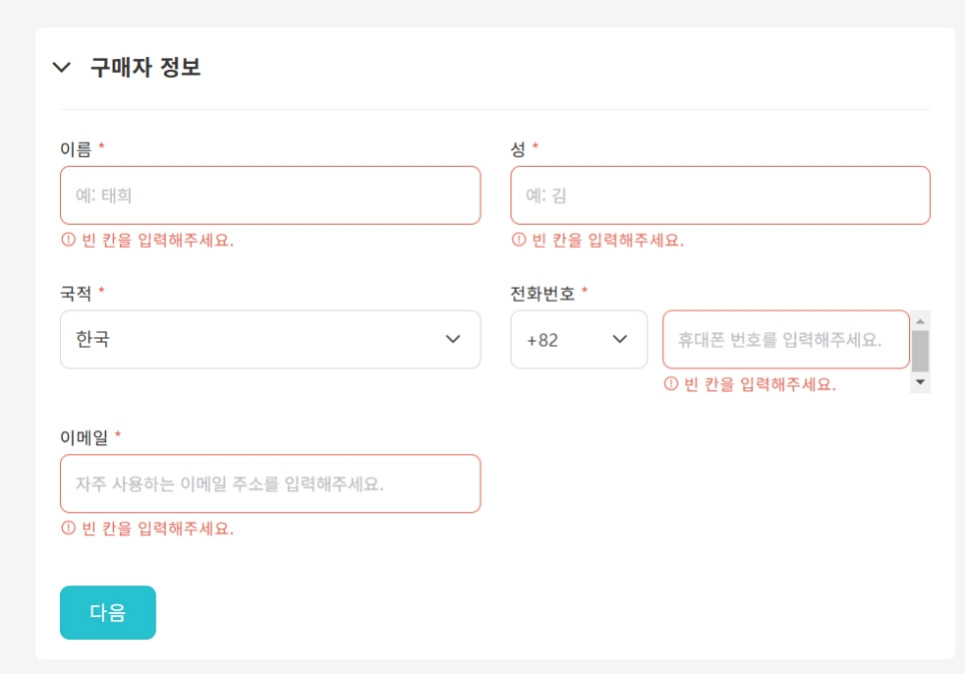
Task: Collapse the 구매자 정보 section chevron
Action: coord(62,68)
